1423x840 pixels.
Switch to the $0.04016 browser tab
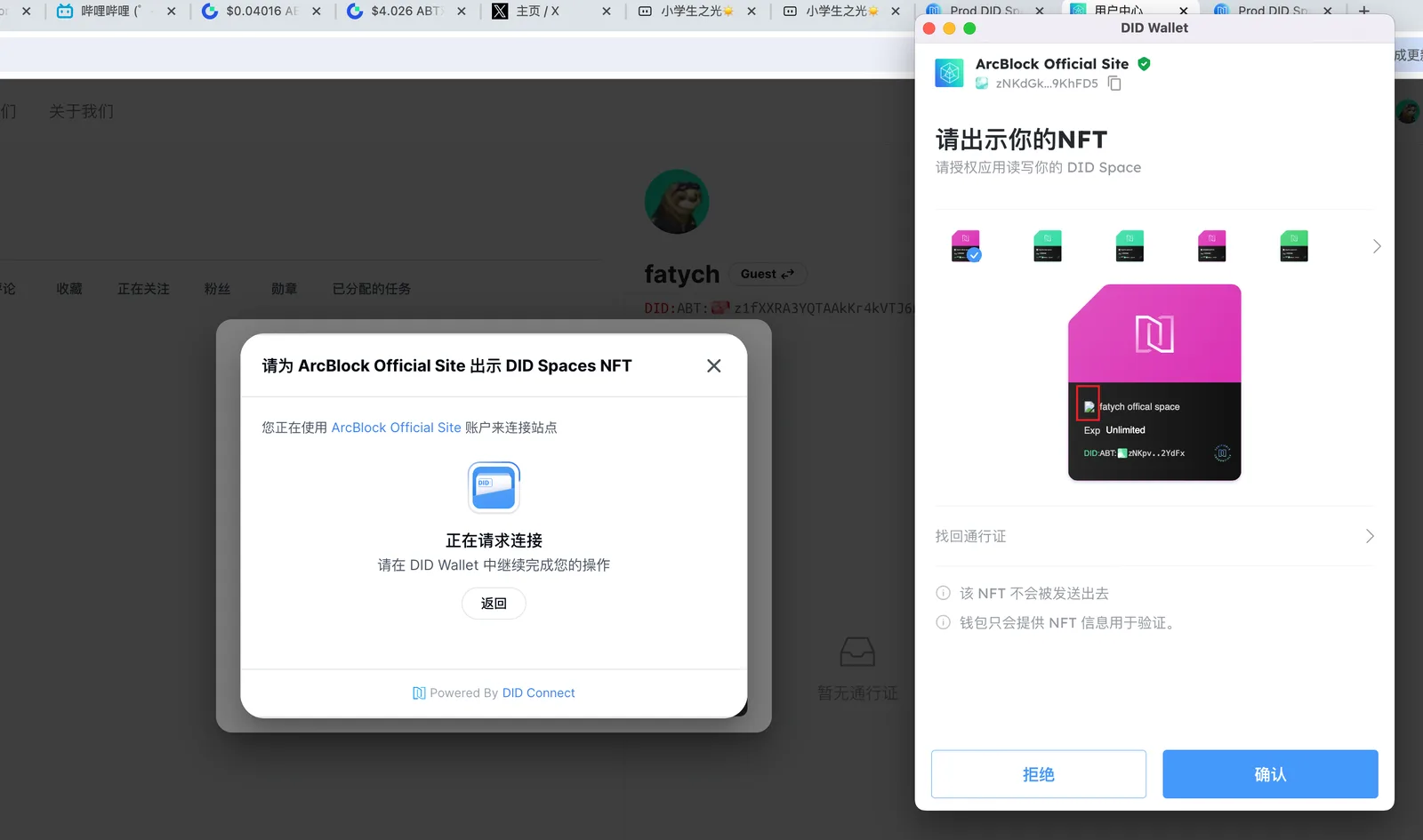tap(261, 12)
